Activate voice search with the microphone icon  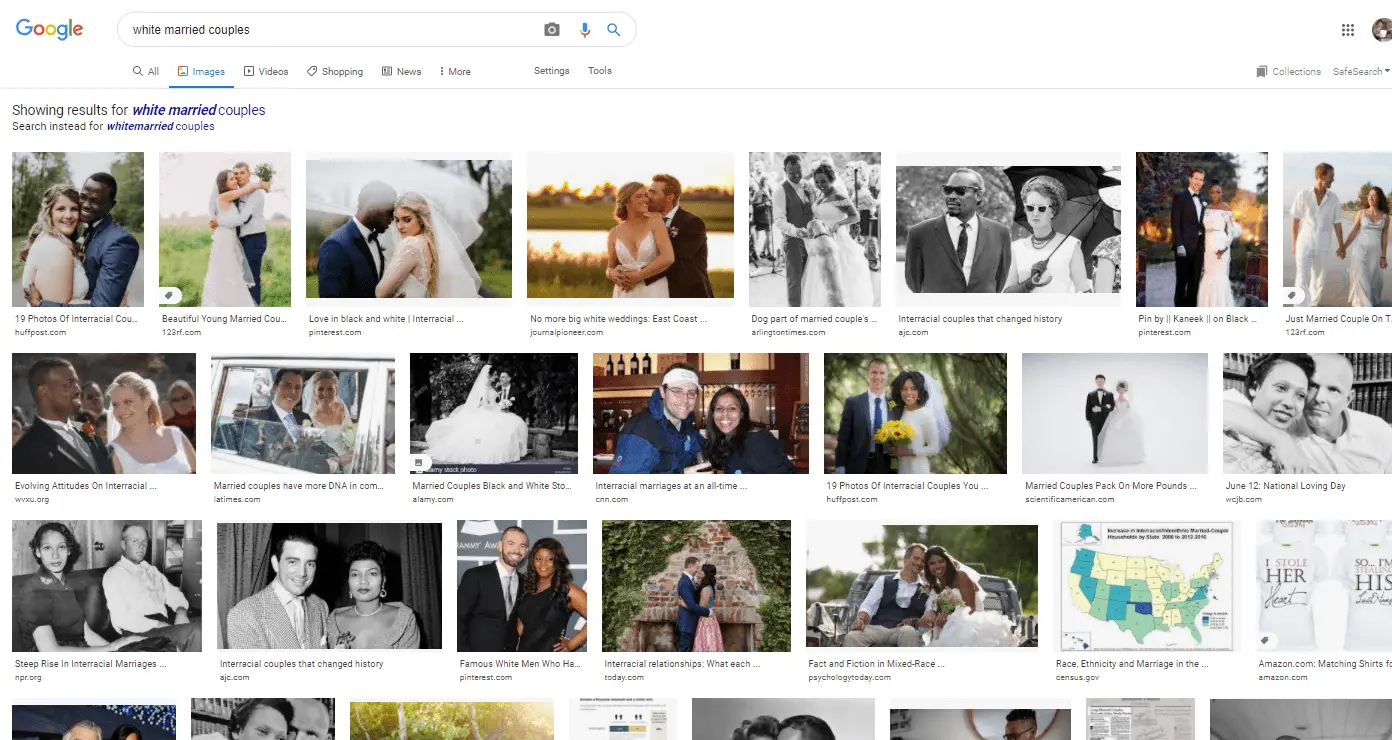click(585, 29)
